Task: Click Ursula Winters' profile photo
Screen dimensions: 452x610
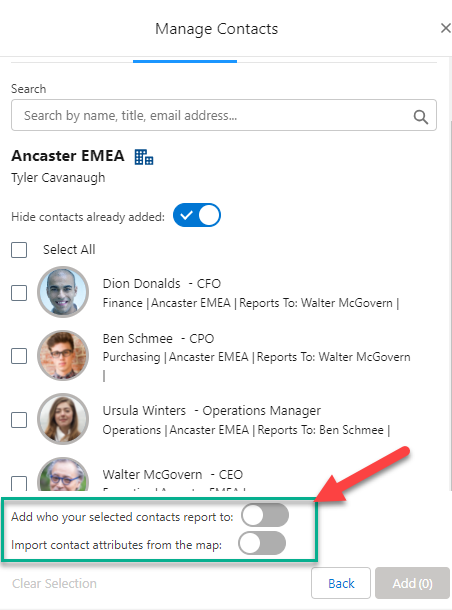Action: 63,419
